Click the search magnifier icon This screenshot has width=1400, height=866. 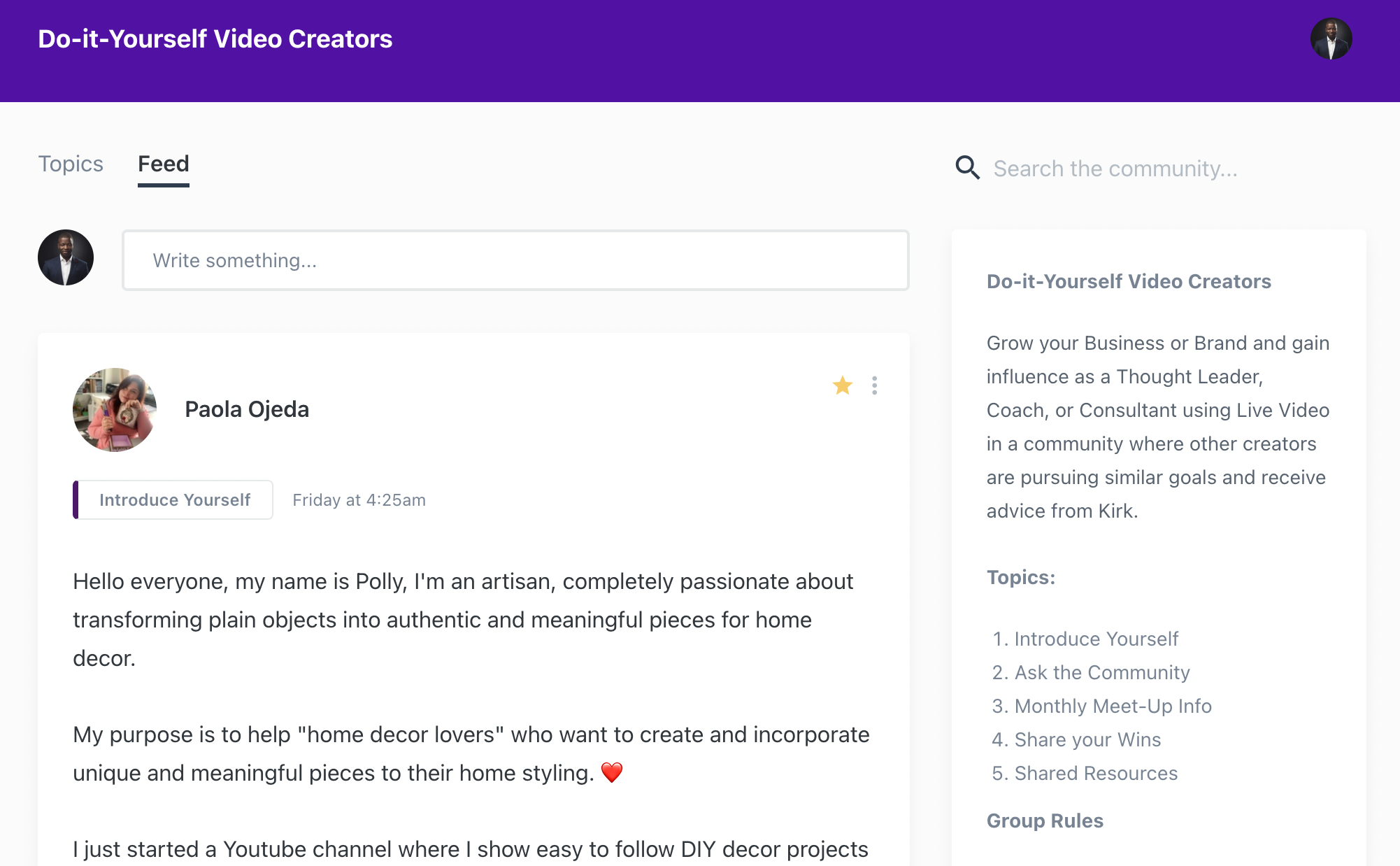coord(967,168)
